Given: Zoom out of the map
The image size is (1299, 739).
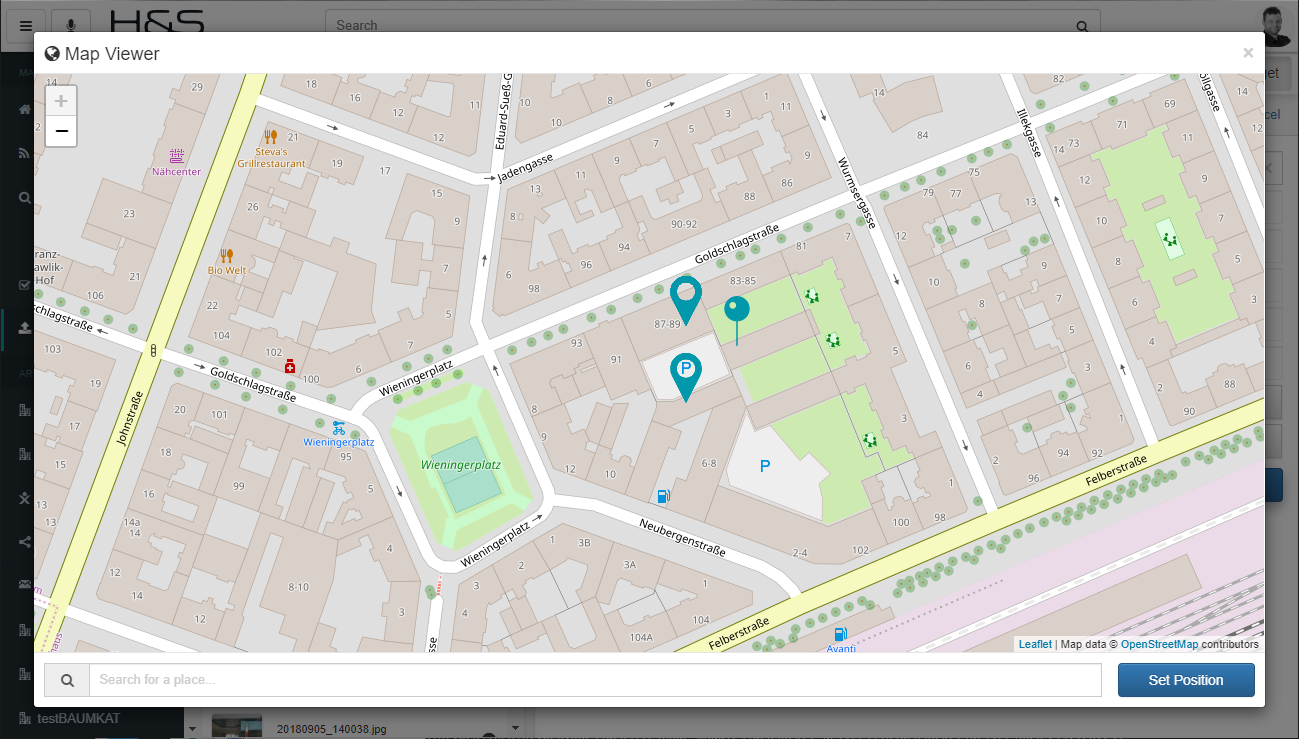Looking at the screenshot, I should coord(61,131).
